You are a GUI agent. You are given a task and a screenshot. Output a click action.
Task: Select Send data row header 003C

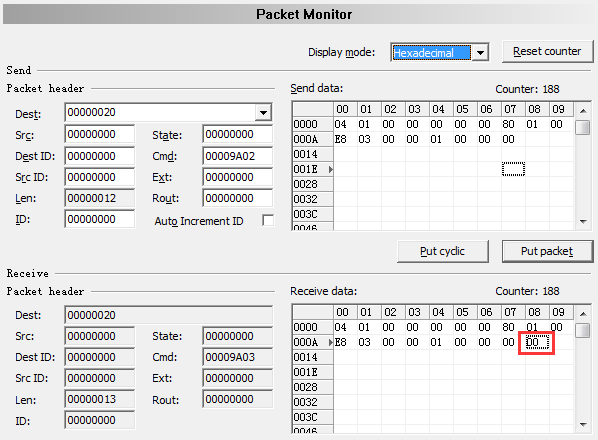(313, 214)
